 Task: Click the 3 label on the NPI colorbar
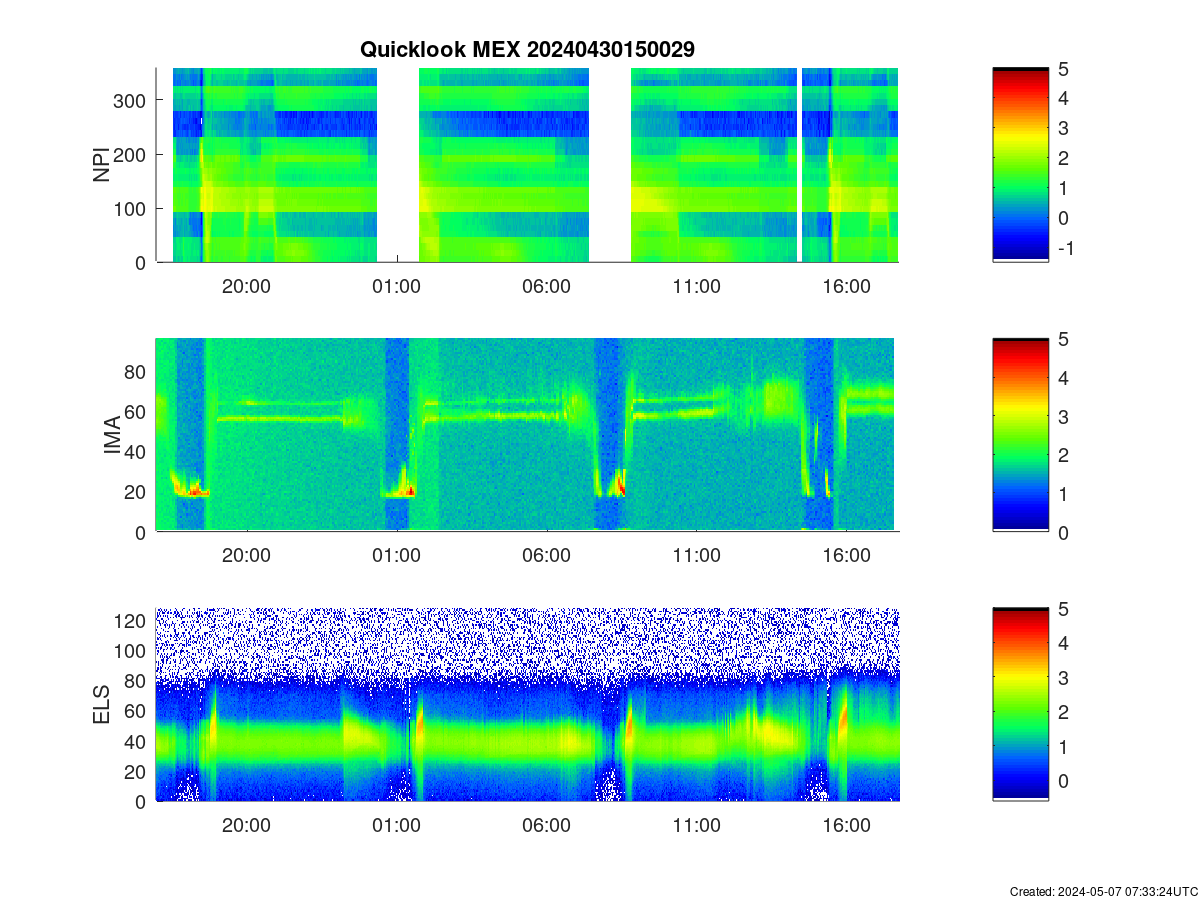coord(1064,128)
